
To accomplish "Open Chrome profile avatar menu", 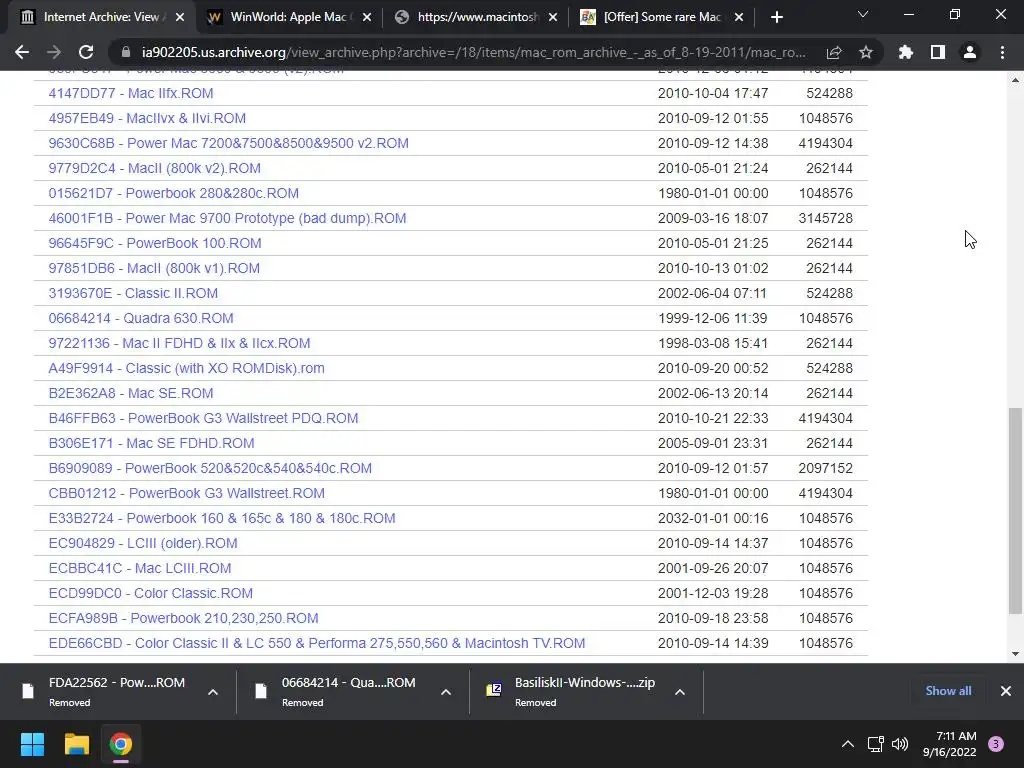I will [970, 52].
